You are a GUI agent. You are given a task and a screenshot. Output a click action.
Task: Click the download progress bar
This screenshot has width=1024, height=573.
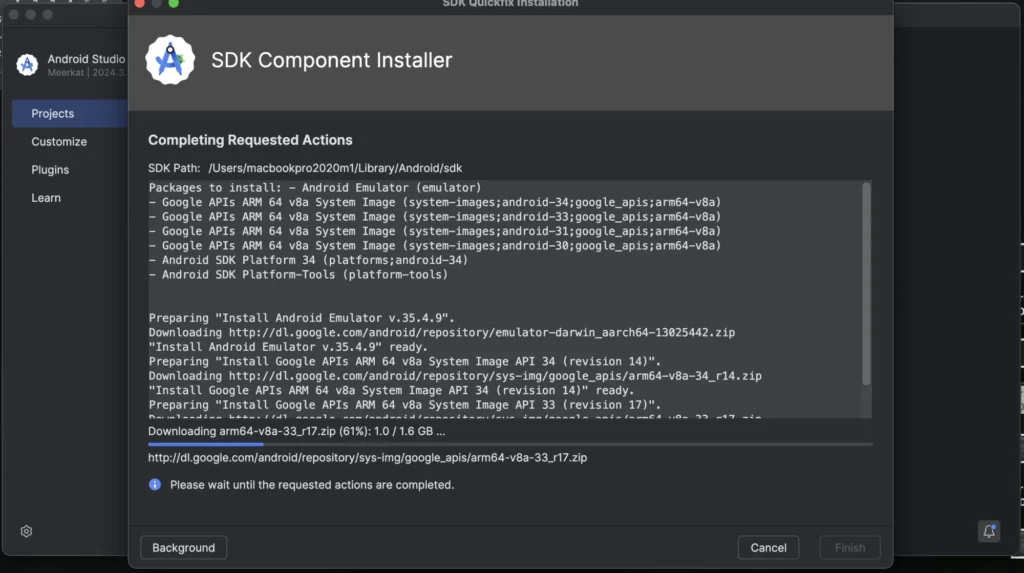pyautogui.click(x=510, y=444)
